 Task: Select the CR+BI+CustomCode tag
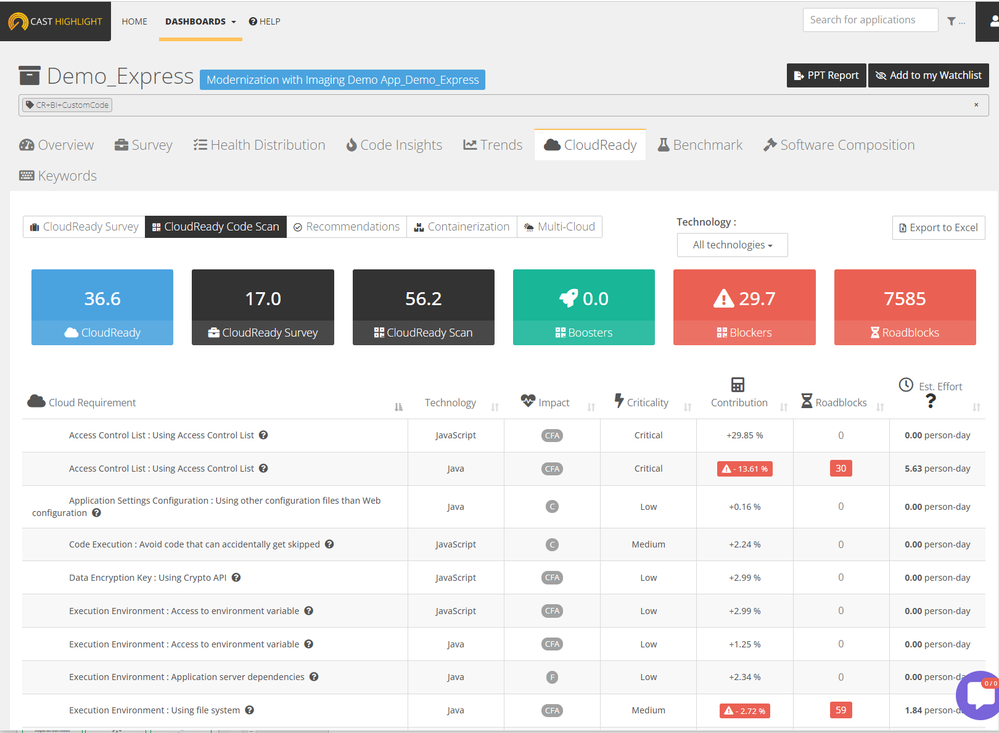pyautogui.click(x=67, y=105)
